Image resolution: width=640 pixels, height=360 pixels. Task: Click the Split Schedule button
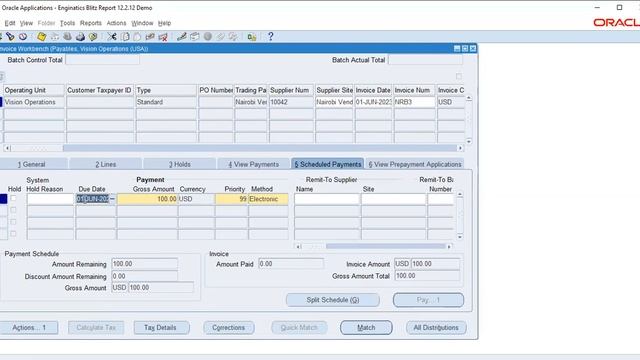click(x=333, y=300)
